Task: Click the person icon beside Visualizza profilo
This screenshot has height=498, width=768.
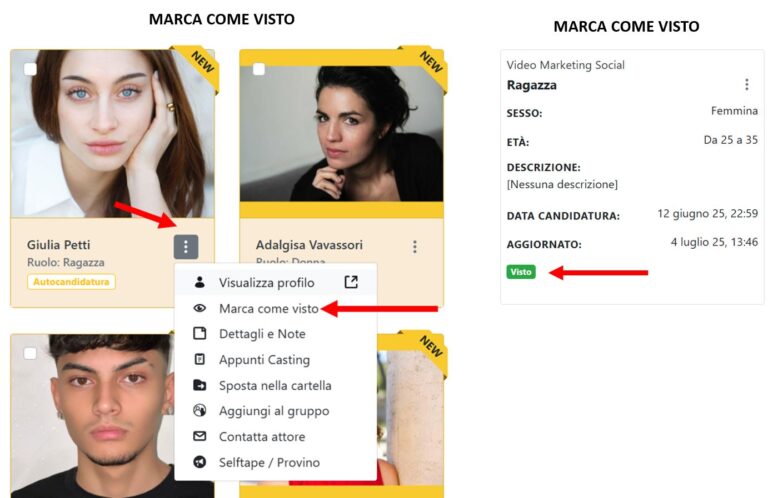Action: 199,282
